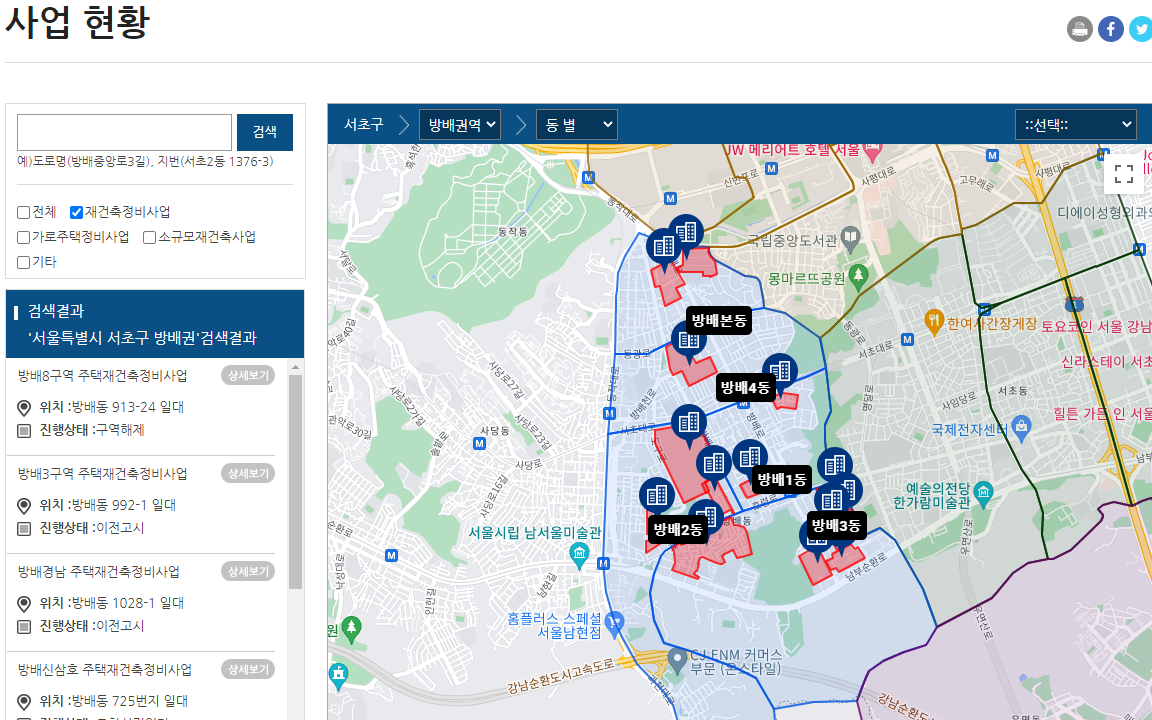
Task: Click the 방배3동 map label
Action: click(836, 525)
